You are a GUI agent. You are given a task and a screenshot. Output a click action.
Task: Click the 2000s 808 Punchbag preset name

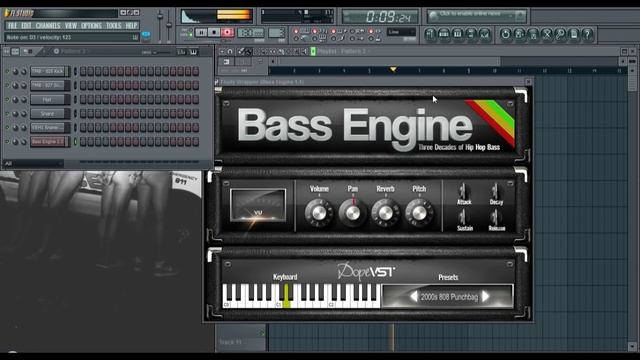click(449, 297)
